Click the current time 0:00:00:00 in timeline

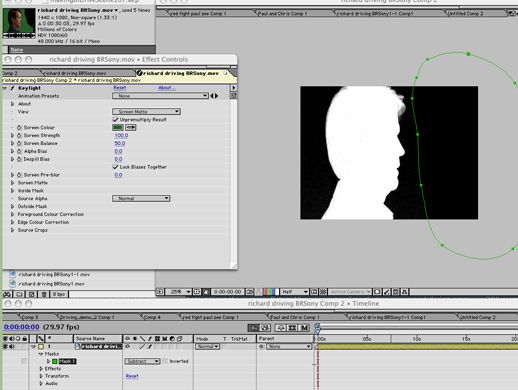[x=22, y=327]
